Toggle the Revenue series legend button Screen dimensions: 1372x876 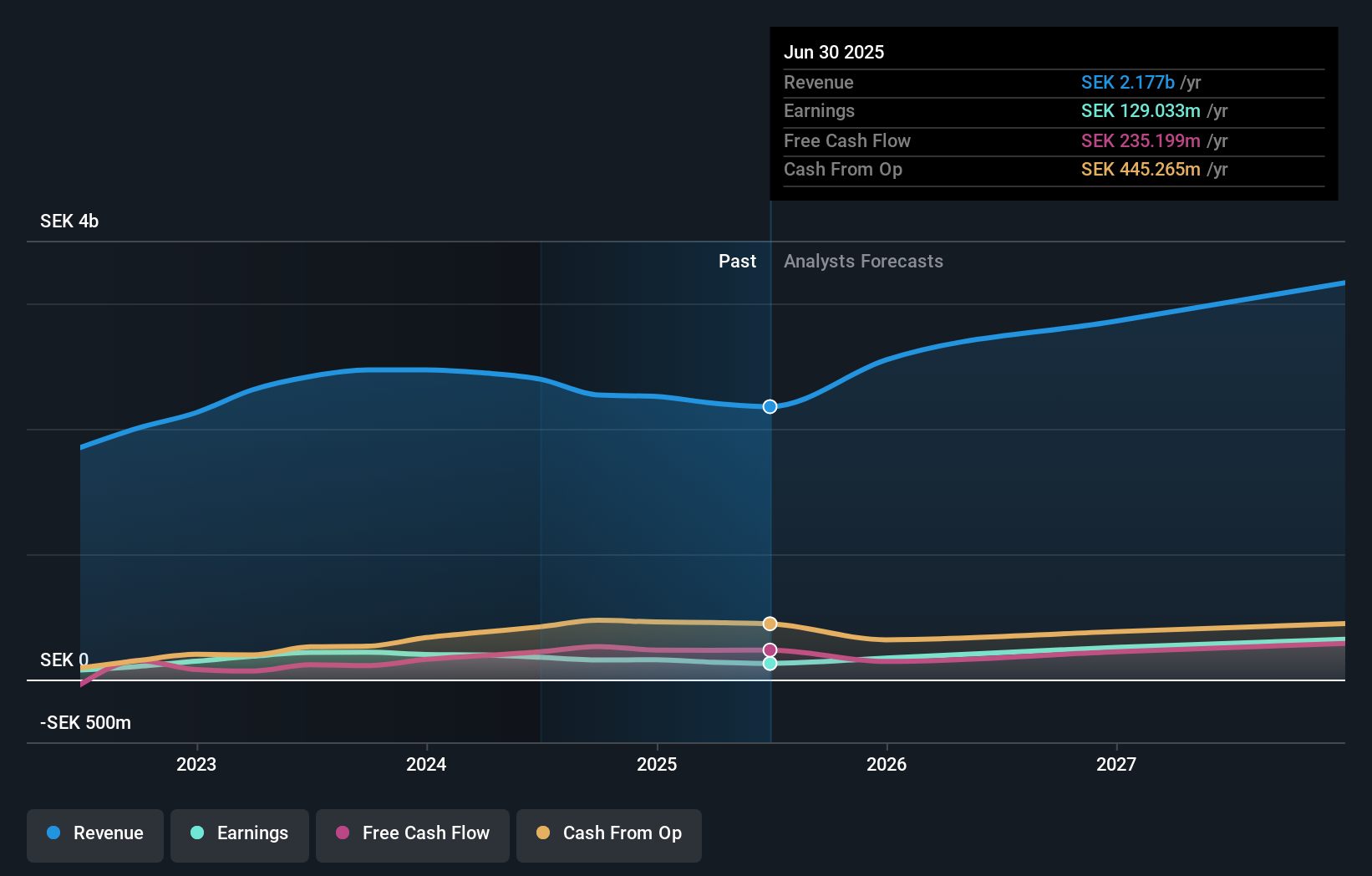(95, 835)
